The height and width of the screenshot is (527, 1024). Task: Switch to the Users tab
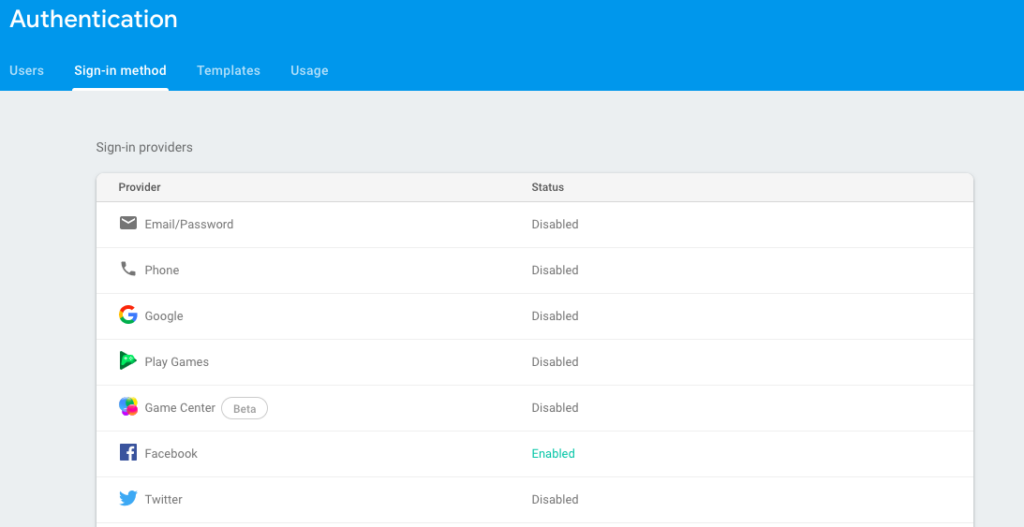pyautogui.click(x=27, y=71)
